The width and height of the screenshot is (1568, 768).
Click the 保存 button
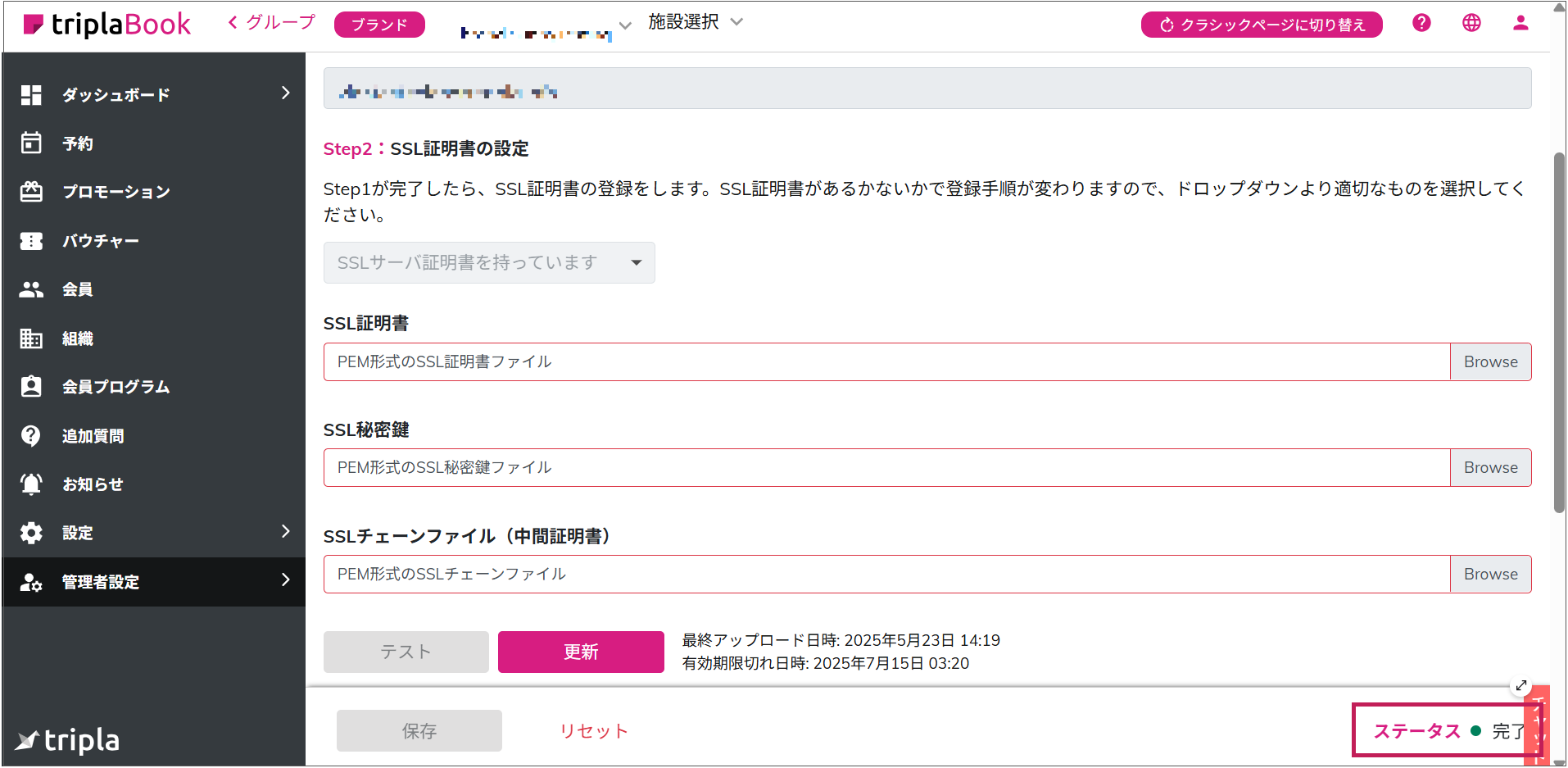(x=419, y=730)
